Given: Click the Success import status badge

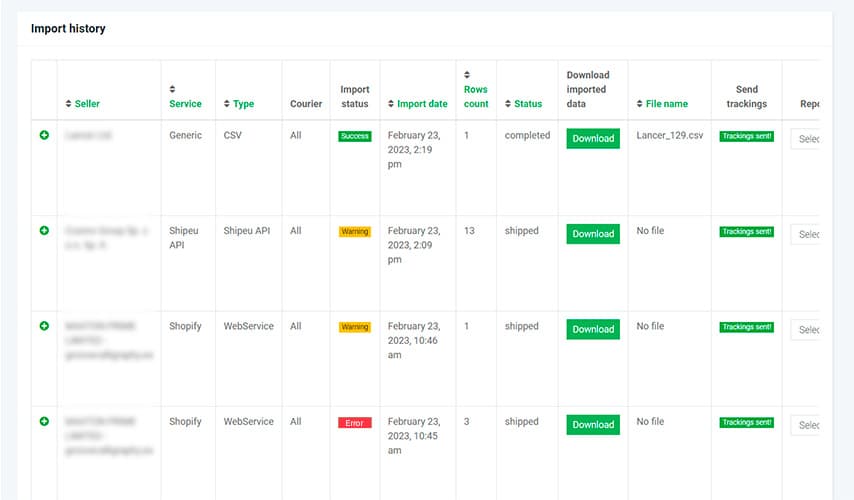Looking at the screenshot, I should point(355,136).
